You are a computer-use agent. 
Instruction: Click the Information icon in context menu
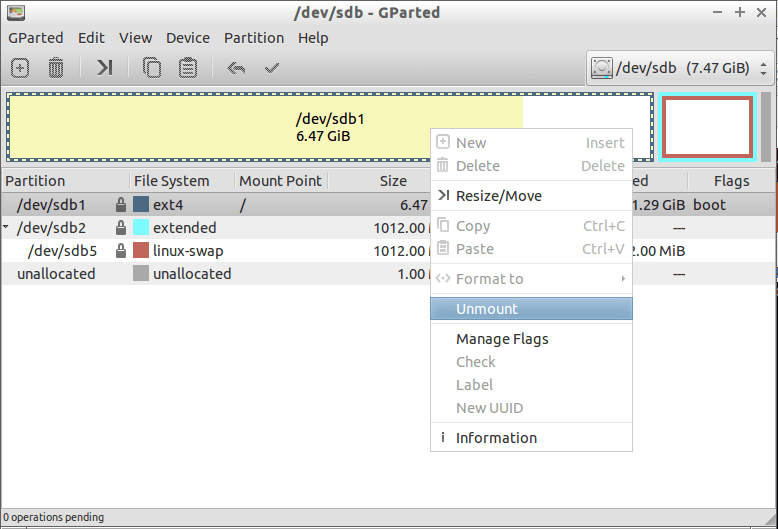coord(443,437)
